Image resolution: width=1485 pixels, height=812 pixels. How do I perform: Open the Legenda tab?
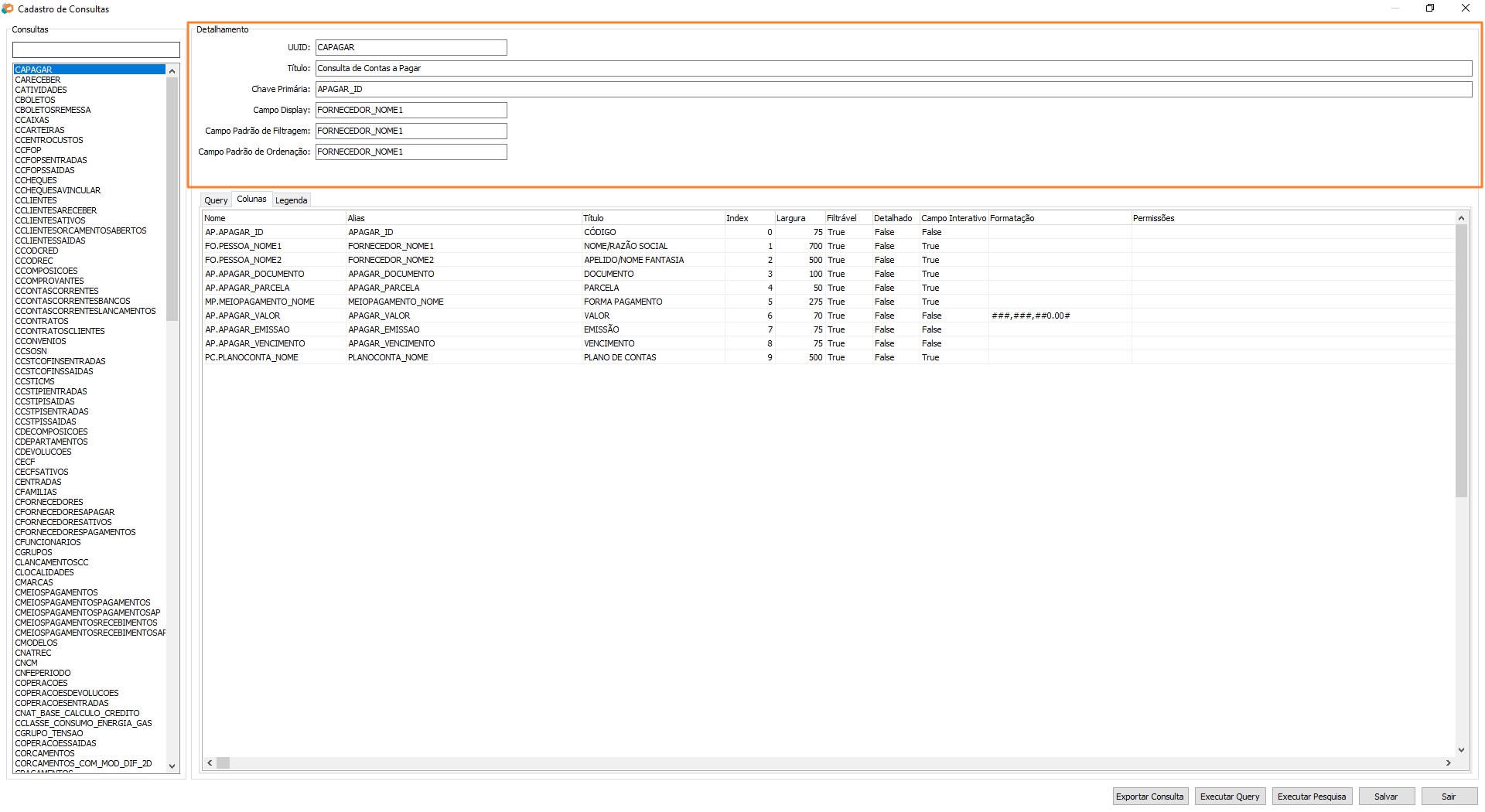pos(291,200)
